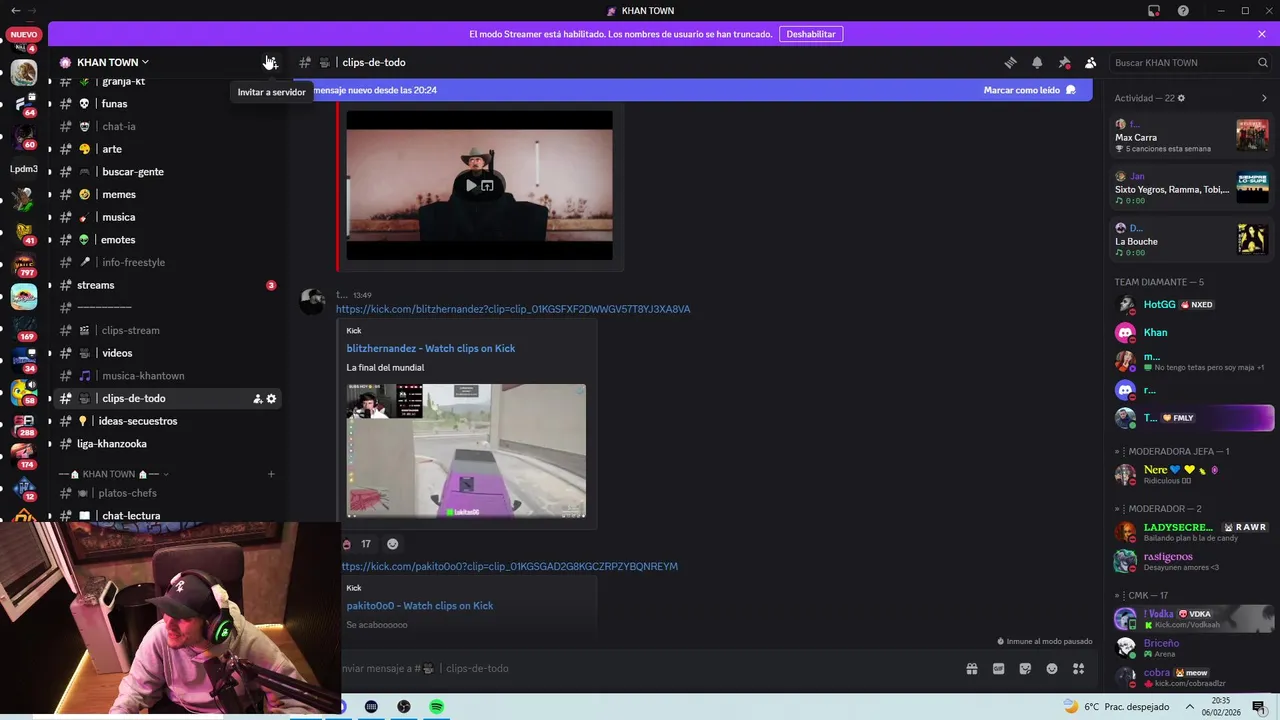Image resolution: width=1280 pixels, height=720 pixels.
Task: Open the Max Carra activity card
Action: click(1191, 135)
